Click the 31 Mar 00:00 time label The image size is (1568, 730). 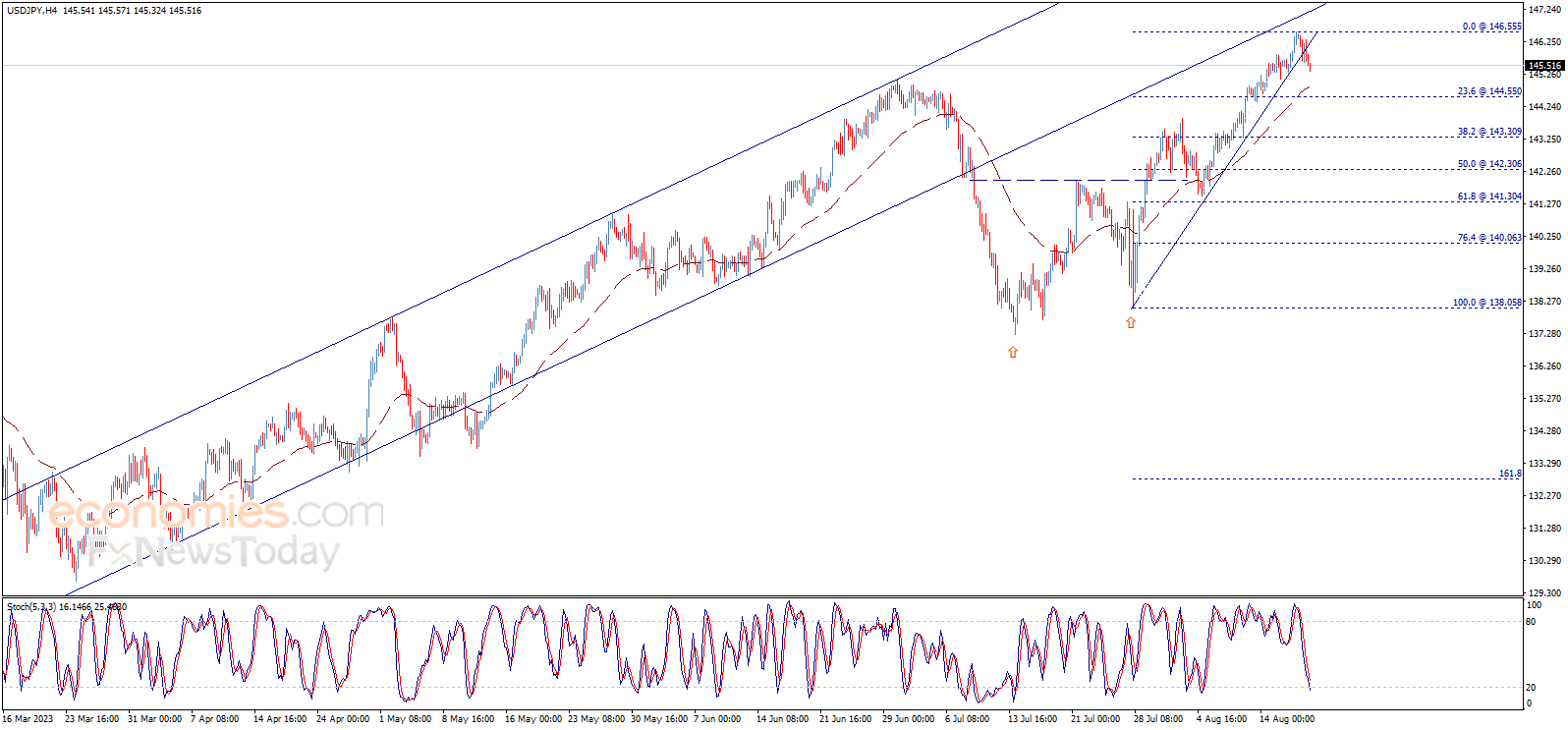155,719
